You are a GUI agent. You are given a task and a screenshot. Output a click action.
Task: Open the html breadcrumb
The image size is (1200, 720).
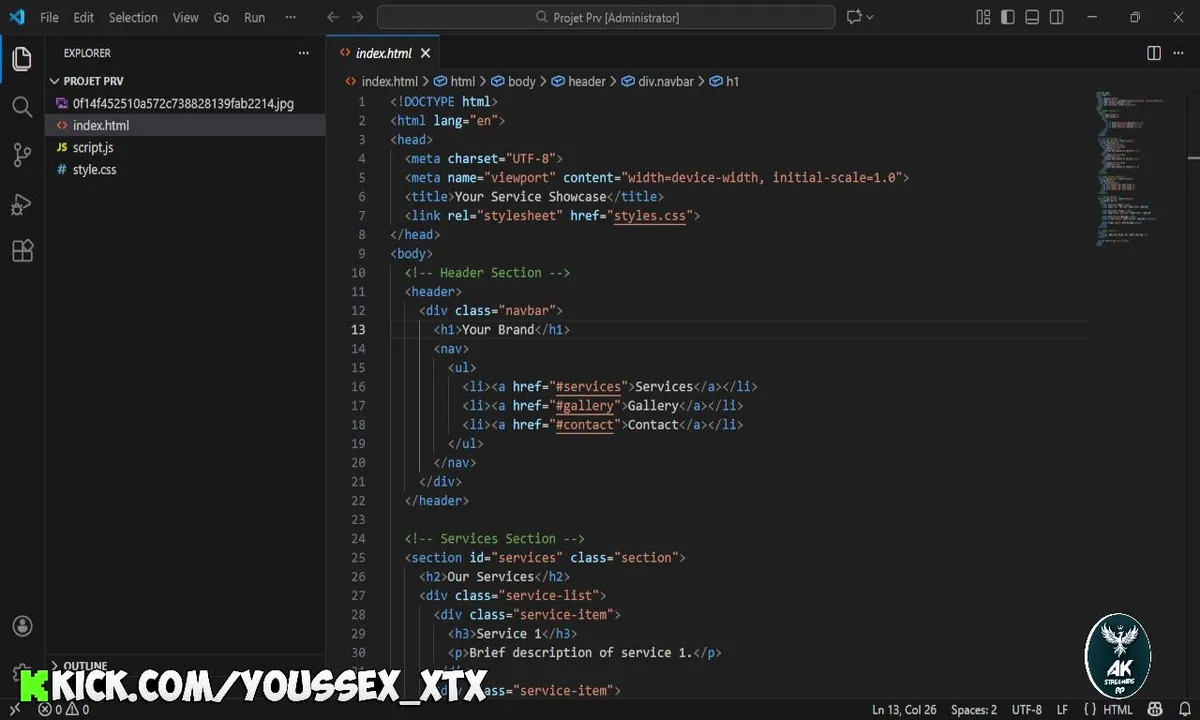[x=455, y=81]
